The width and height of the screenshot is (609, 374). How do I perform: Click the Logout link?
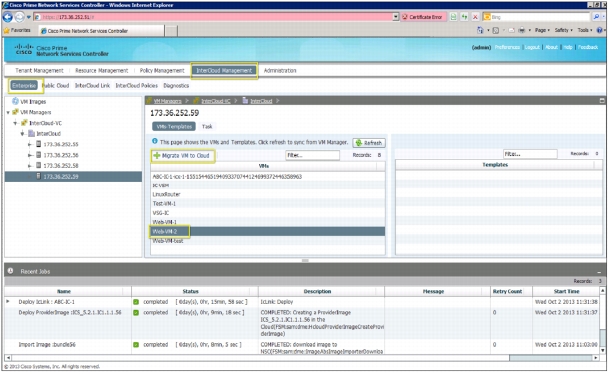tap(532, 47)
